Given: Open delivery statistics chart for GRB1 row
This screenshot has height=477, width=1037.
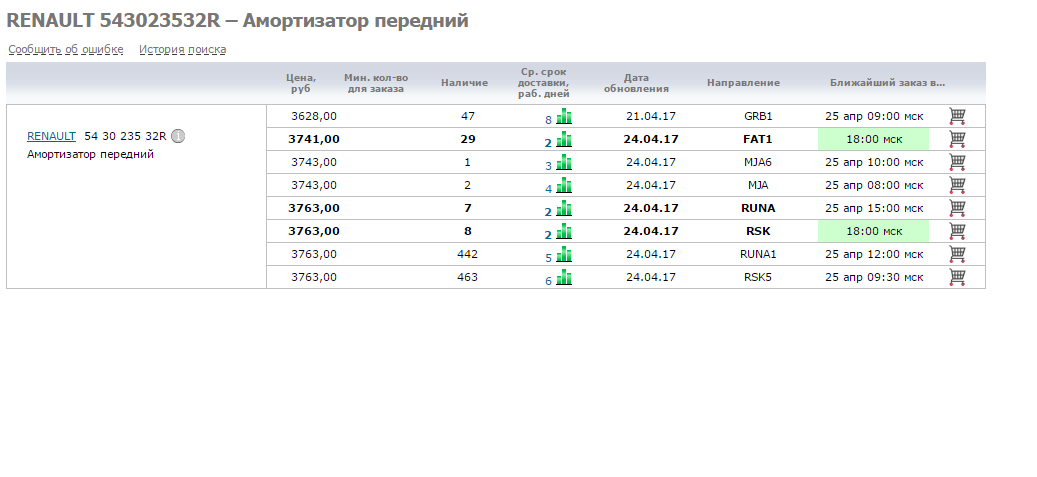Looking at the screenshot, I should click(x=564, y=117).
